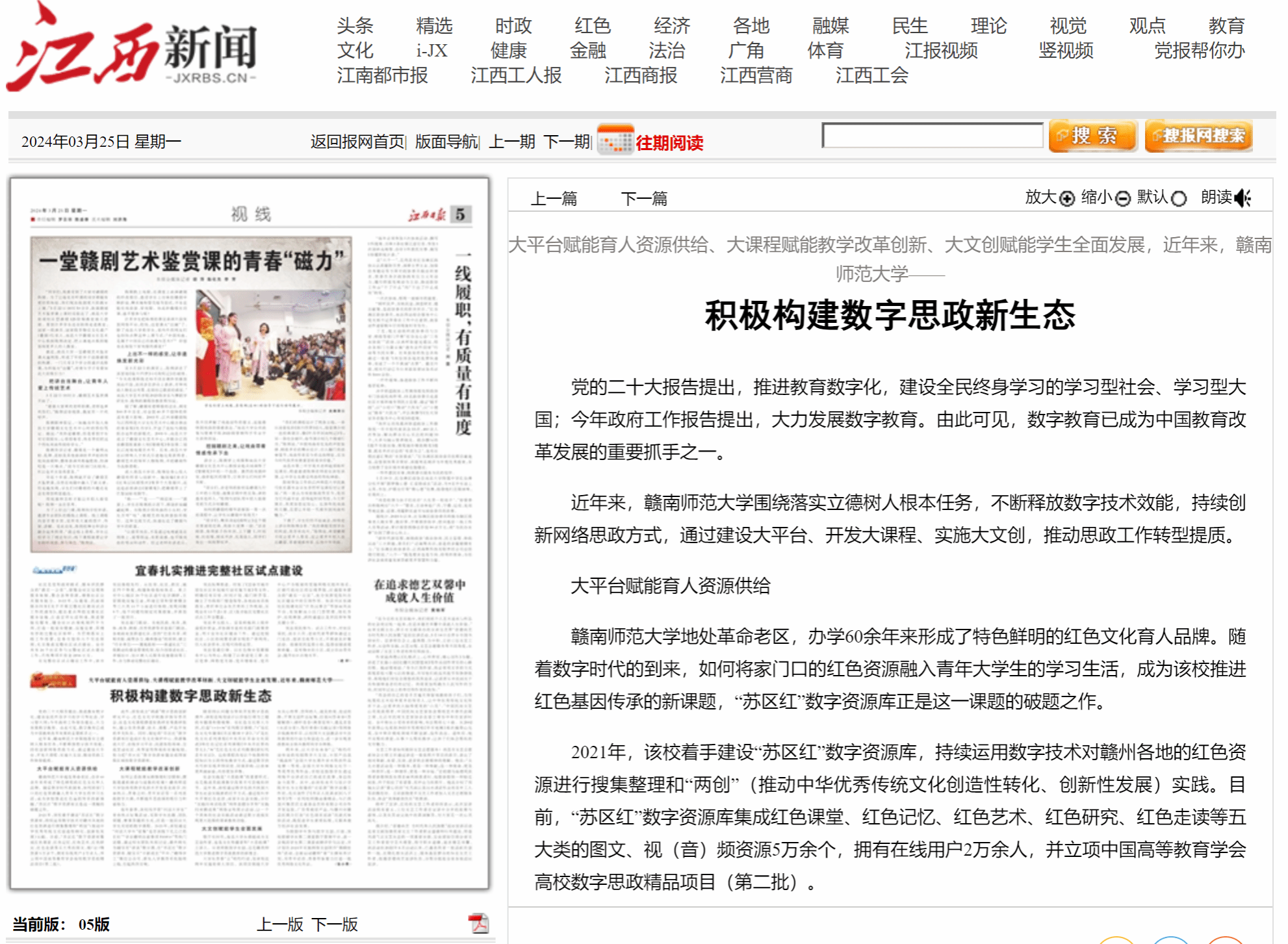
Task: Open the 江西工会 link
Action: [872, 75]
